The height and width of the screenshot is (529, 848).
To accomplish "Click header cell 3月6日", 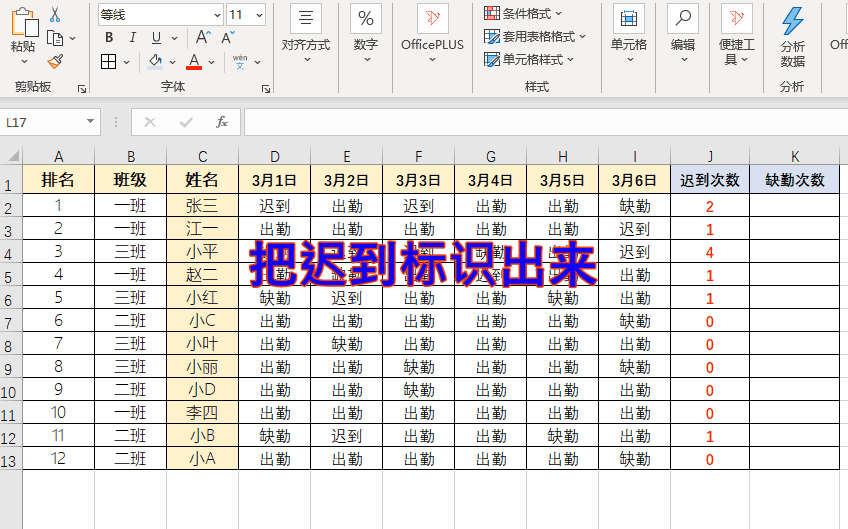I will [635, 180].
